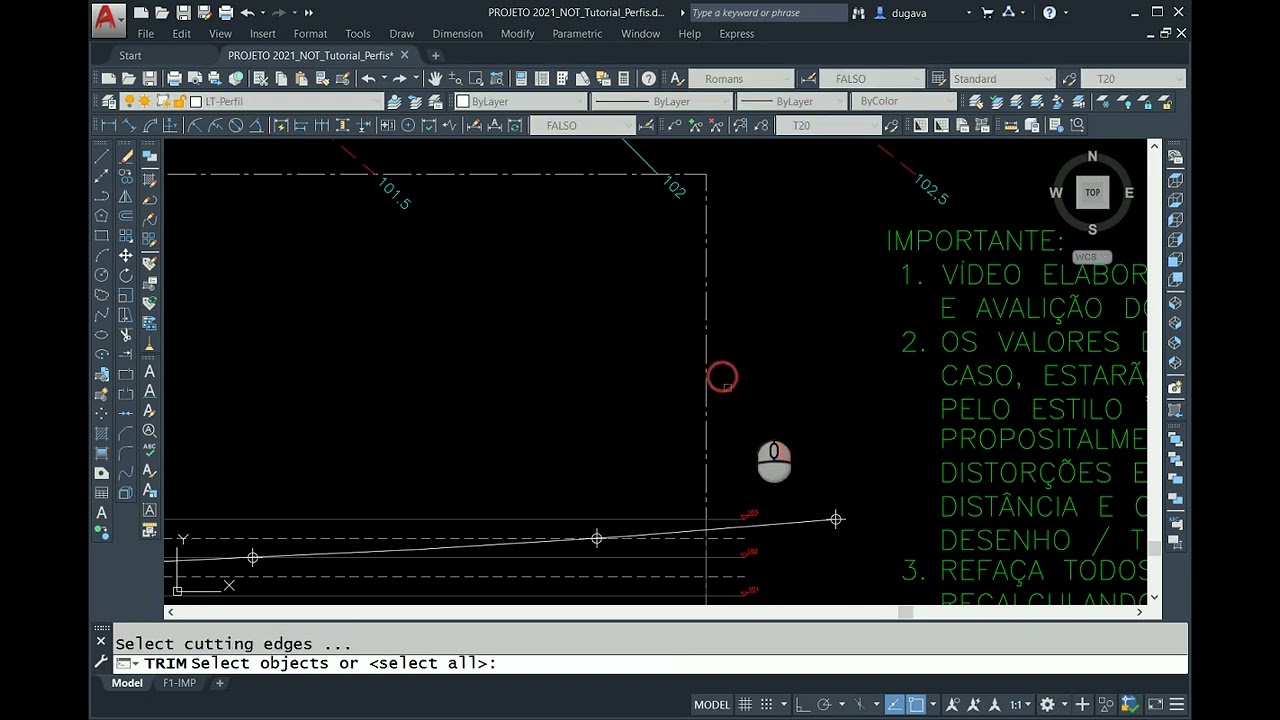The width and height of the screenshot is (1280, 720).
Task: Click the Save icon in Quick Access toolbar
Action: pos(183,13)
